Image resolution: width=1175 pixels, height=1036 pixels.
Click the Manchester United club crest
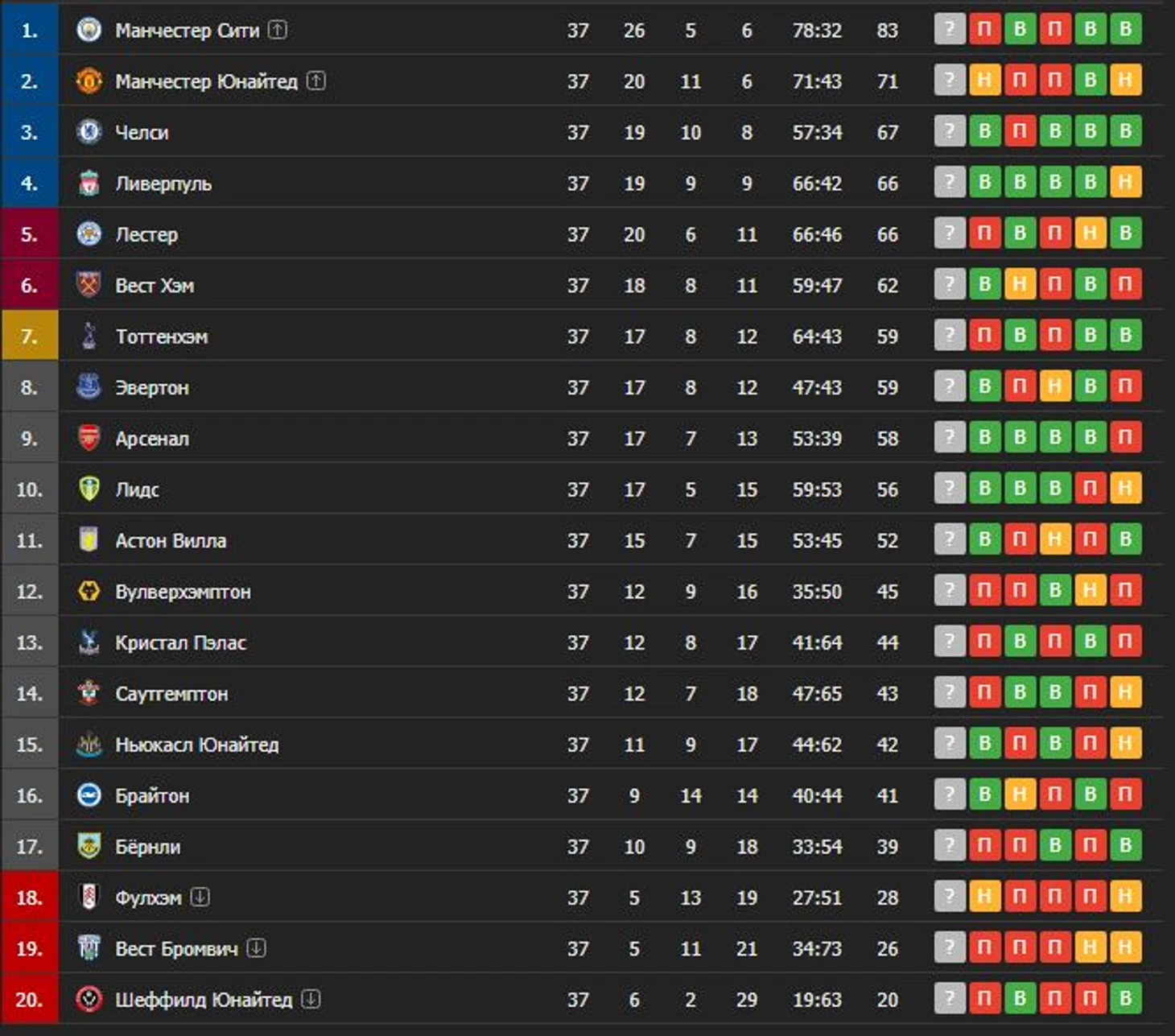pos(89,80)
